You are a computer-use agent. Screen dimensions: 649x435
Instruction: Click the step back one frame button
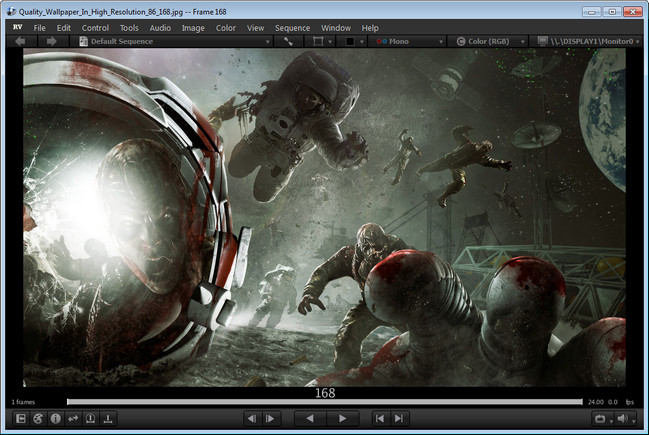pyautogui.click(x=252, y=418)
